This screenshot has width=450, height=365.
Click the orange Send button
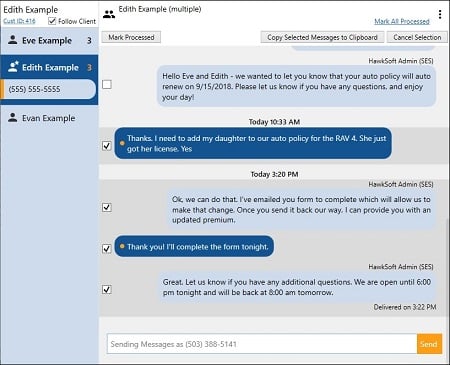(x=429, y=344)
